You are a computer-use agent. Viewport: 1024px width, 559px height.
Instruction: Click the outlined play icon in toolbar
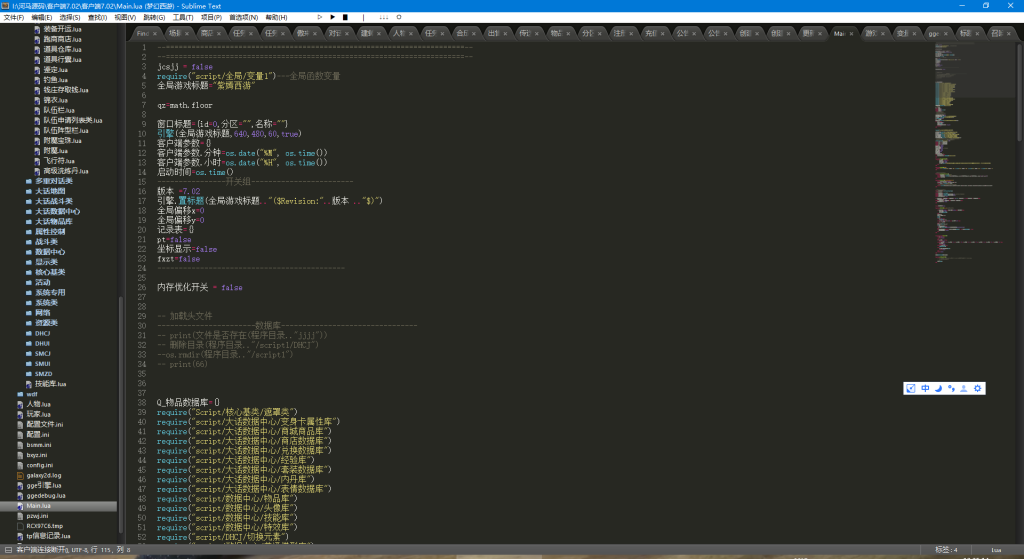click(320, 17)
